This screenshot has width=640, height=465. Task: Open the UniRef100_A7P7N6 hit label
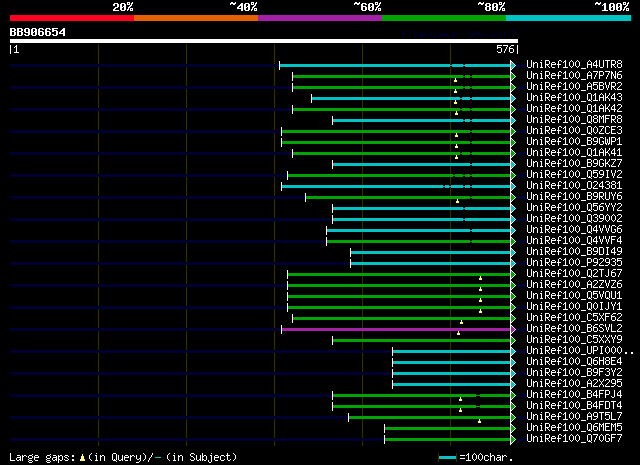(x=574, y=76)
